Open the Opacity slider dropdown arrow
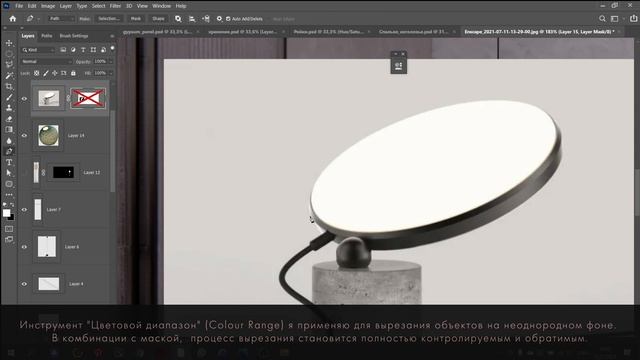Image resolution: width=640 pixels, height=360 pixels. pos(111,62)
